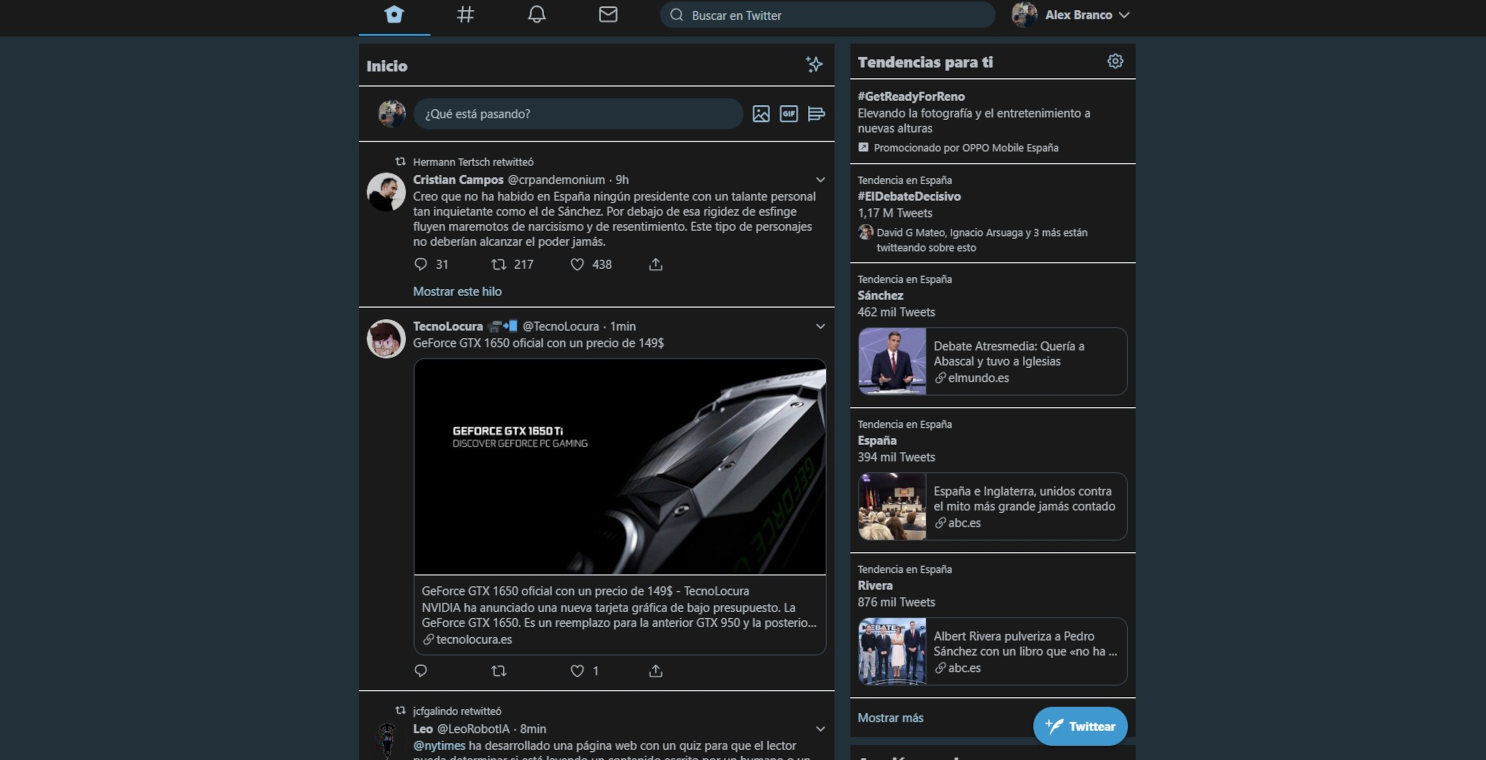
Task: Click the Buscar en Twitter search field
Action: (x=827, y=15)
